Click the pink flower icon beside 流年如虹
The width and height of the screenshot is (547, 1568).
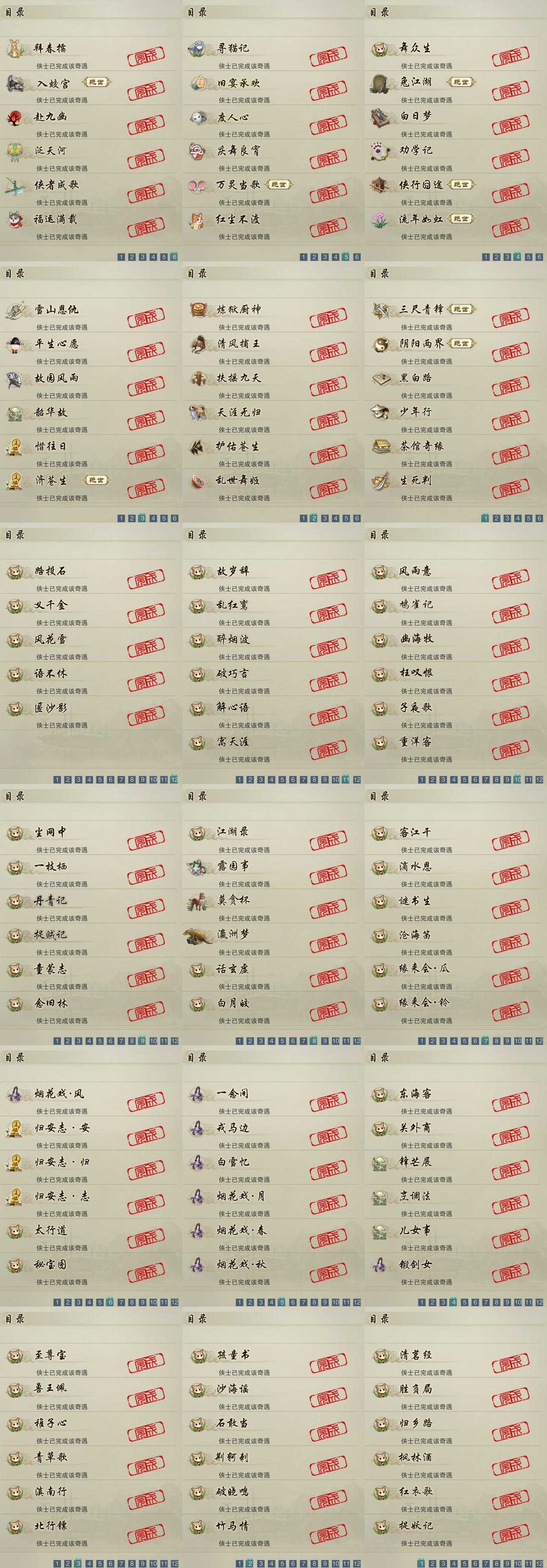click(x=380, y=219)
